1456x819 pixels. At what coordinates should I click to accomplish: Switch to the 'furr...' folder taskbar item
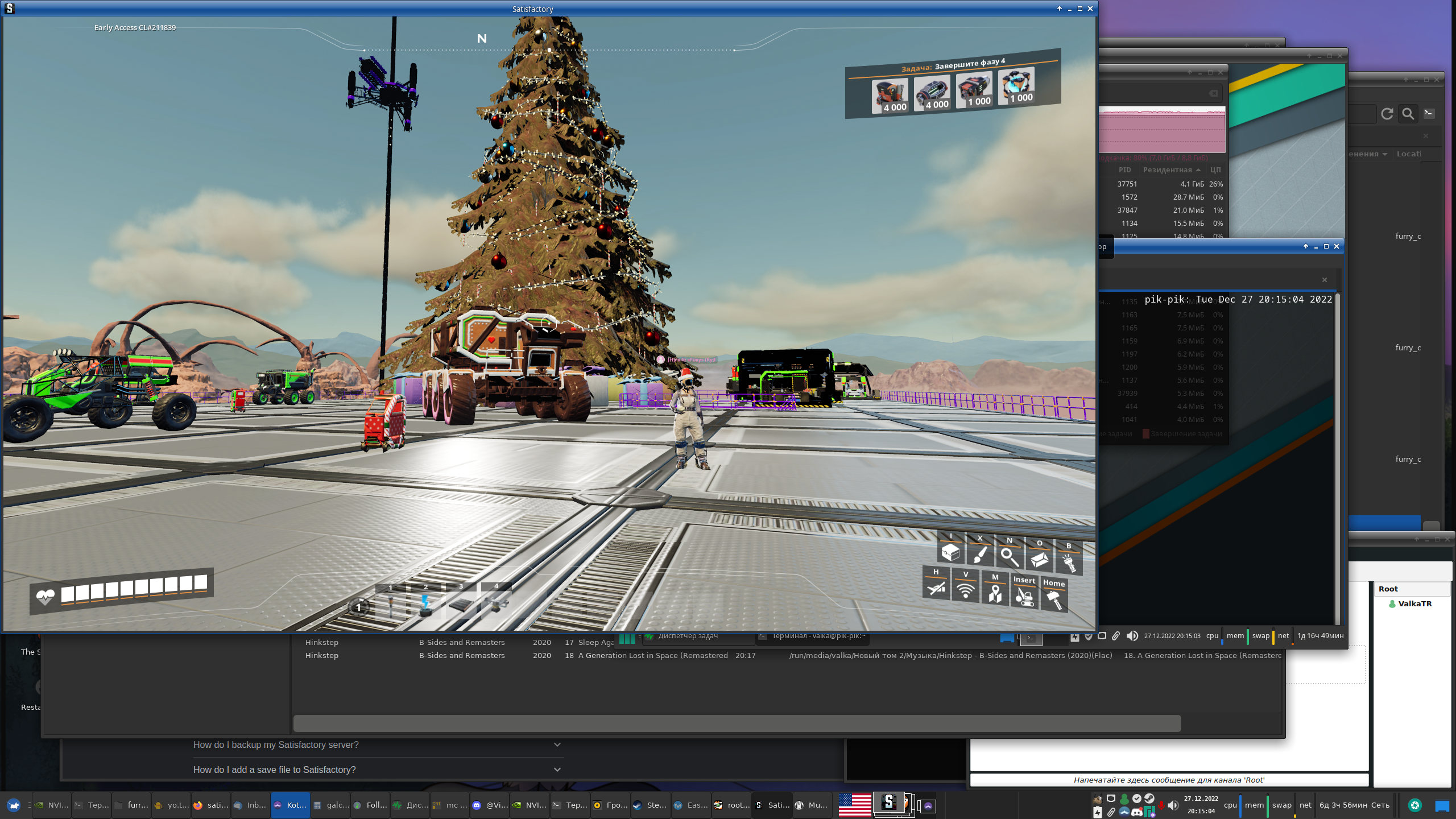(131, 805)
